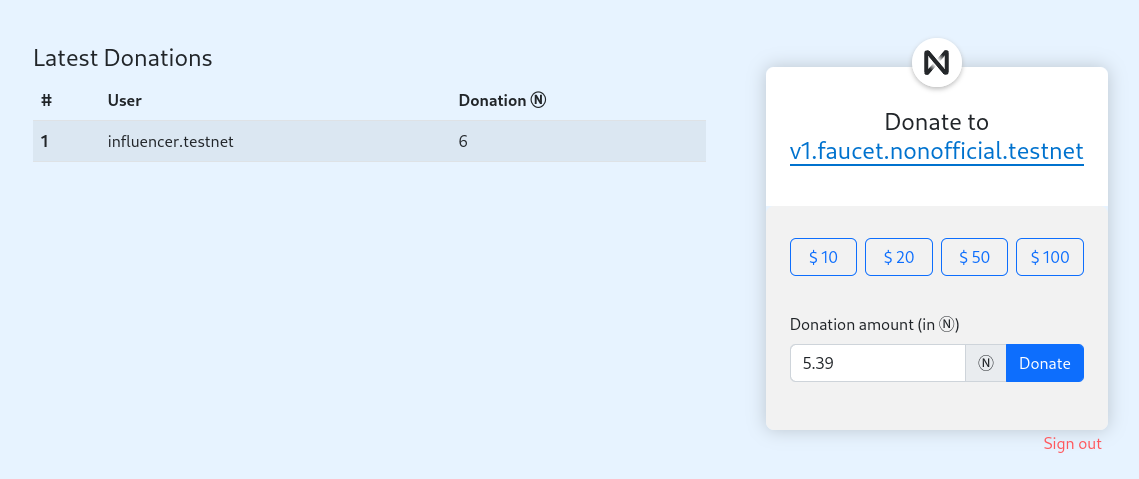Click the User column header

click(x=125, y=100)
